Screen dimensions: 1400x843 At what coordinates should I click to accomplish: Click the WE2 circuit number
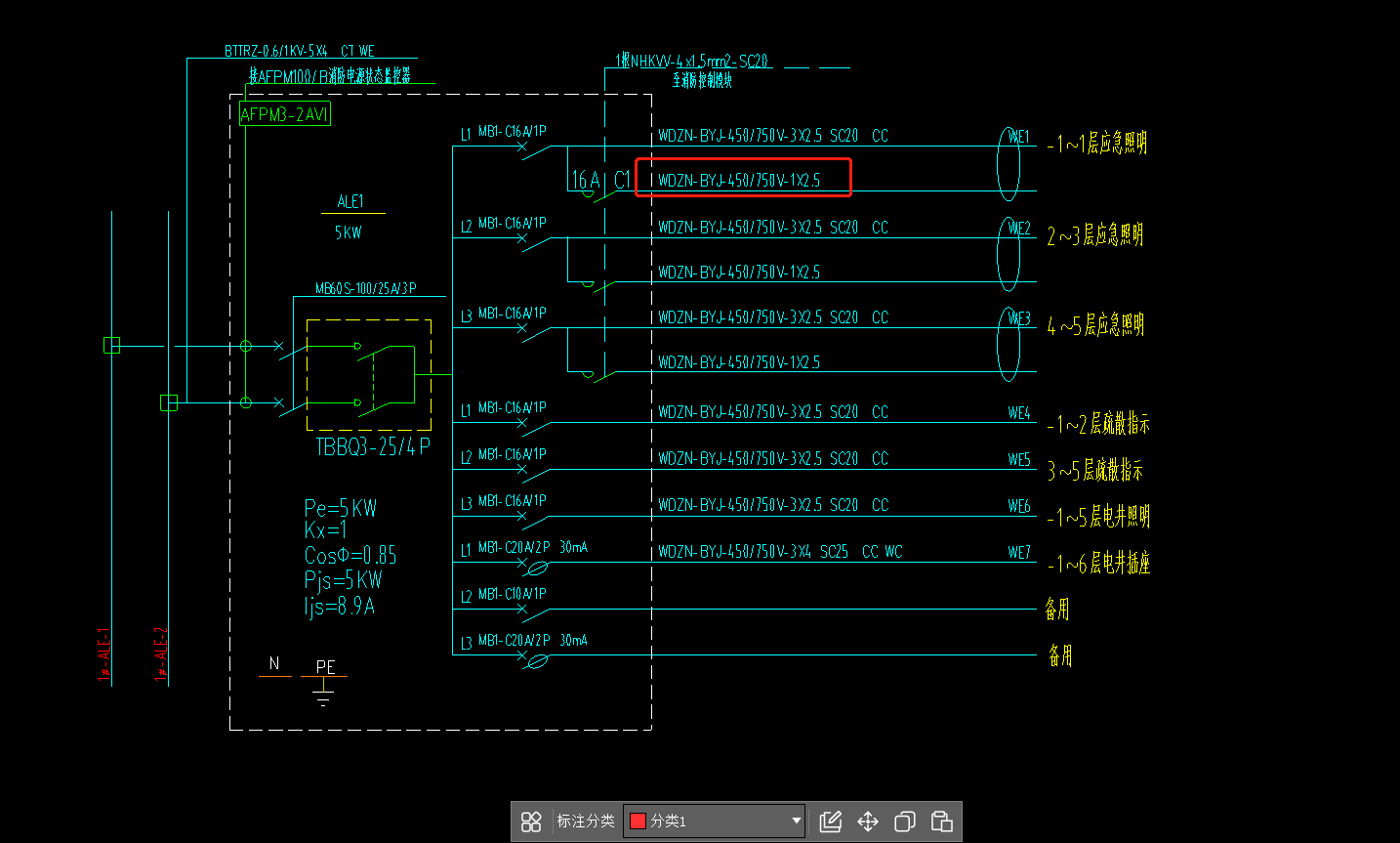pos(1018,228)
